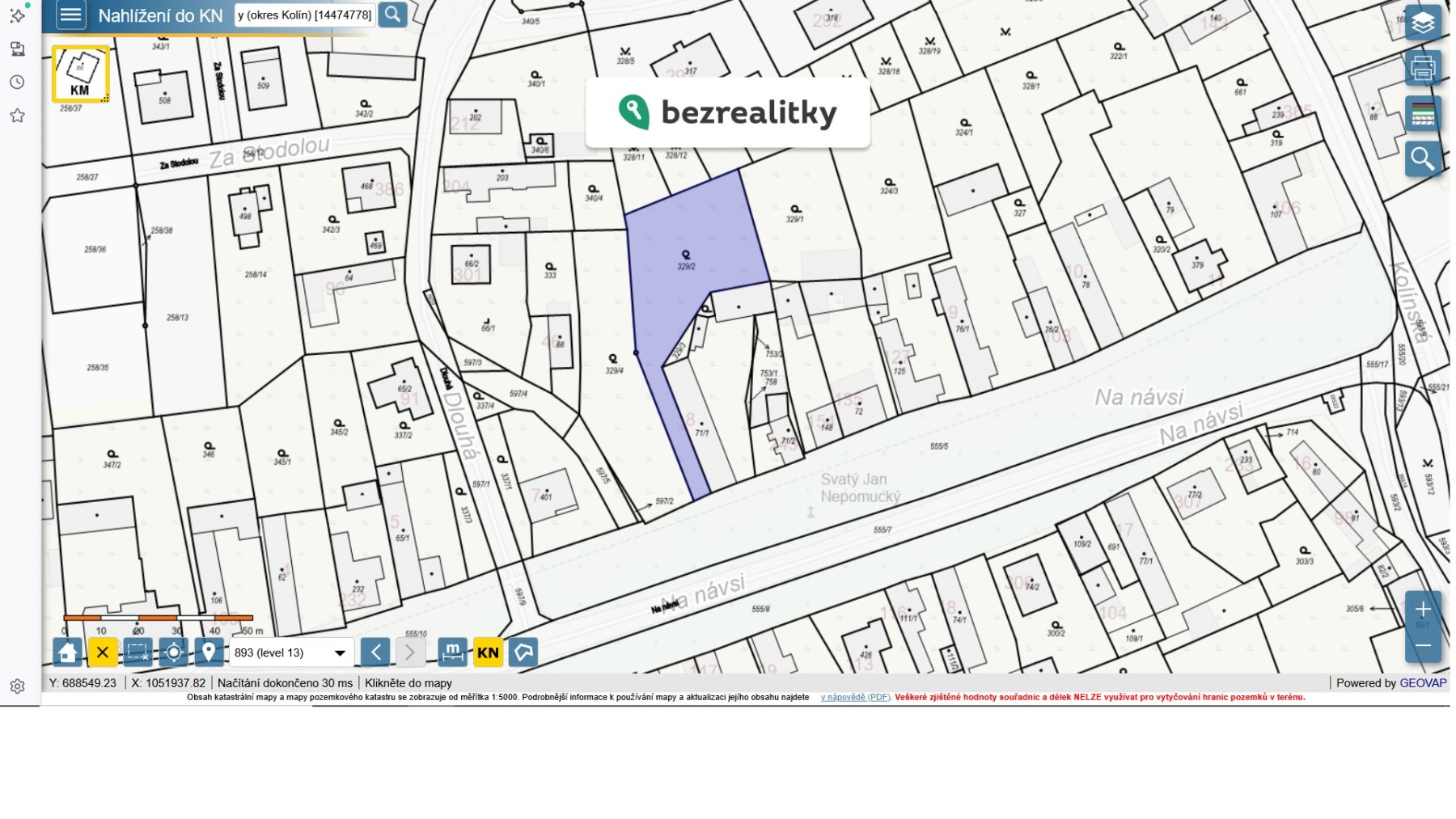This screenshot has width=1456, height=819.
Task: Show the map legend with colored stripes
Action: [1422, 114]
